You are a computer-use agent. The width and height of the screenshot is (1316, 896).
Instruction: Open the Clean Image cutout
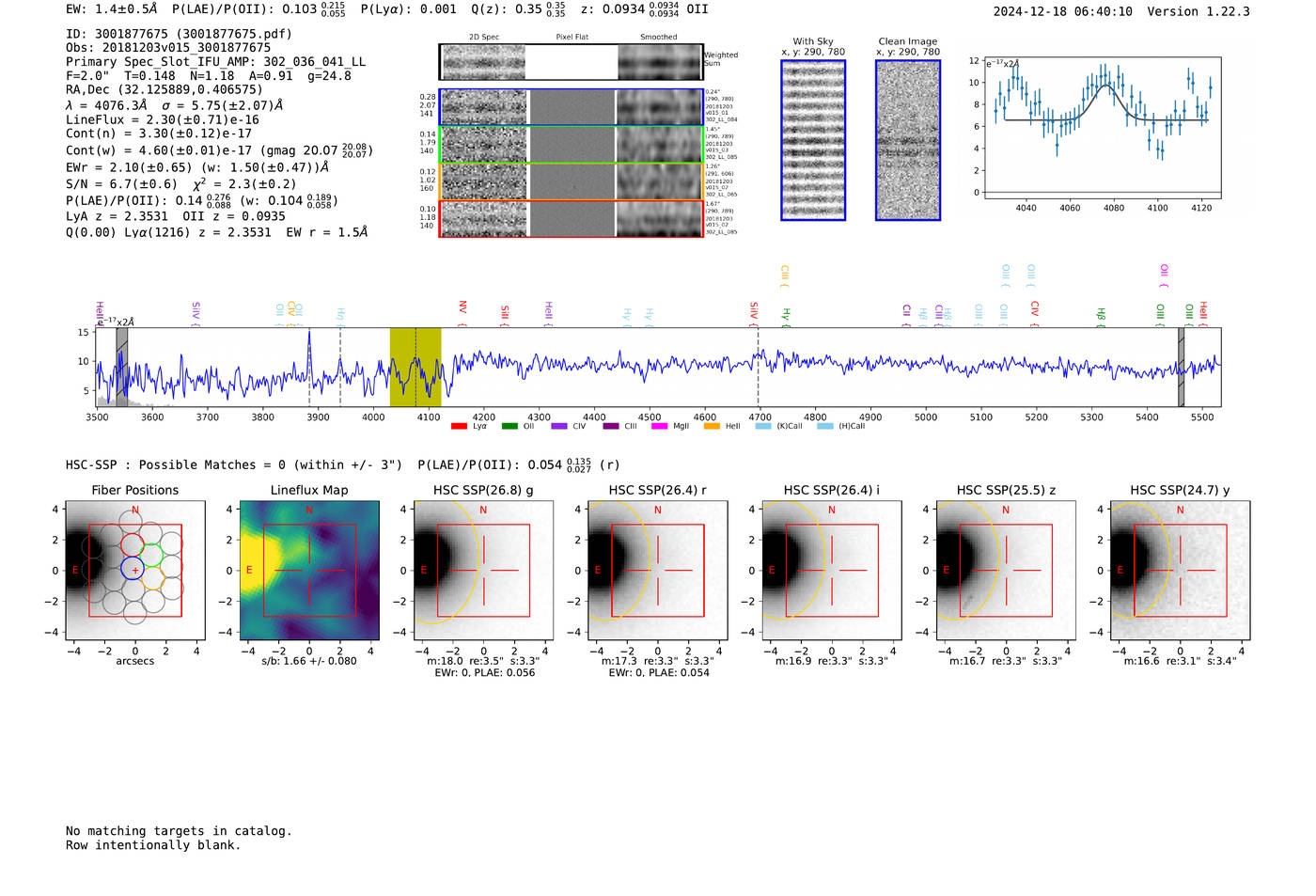point(908,140)
